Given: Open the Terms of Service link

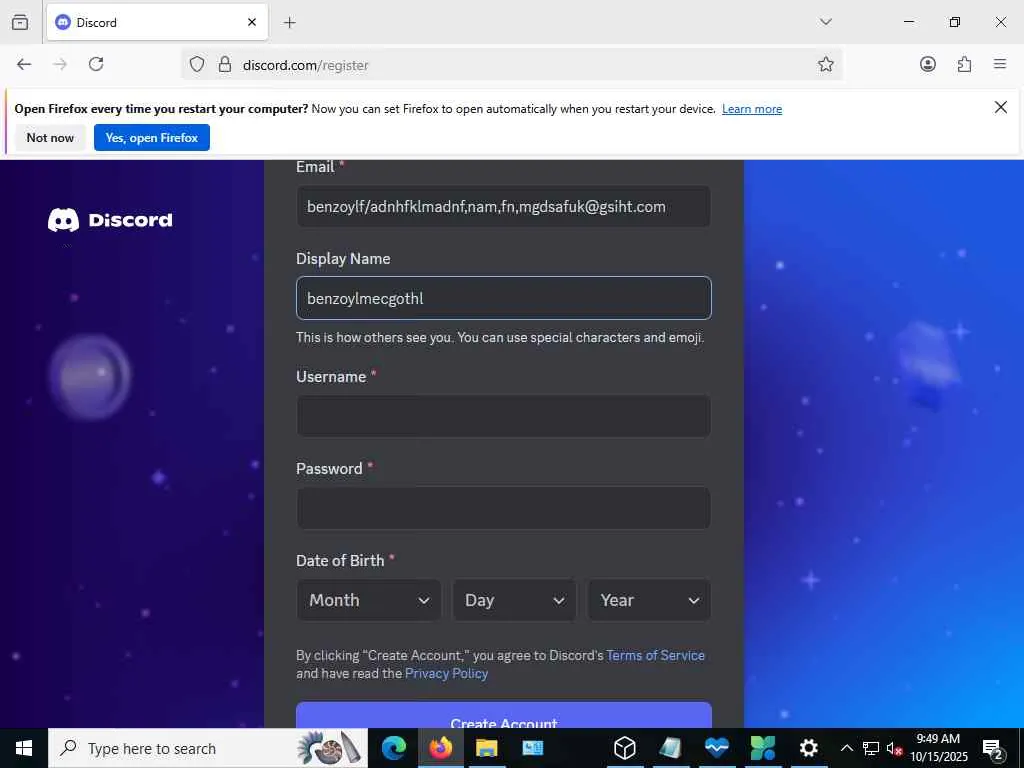Looking at the screenshot, I should [x=655, y=655].
